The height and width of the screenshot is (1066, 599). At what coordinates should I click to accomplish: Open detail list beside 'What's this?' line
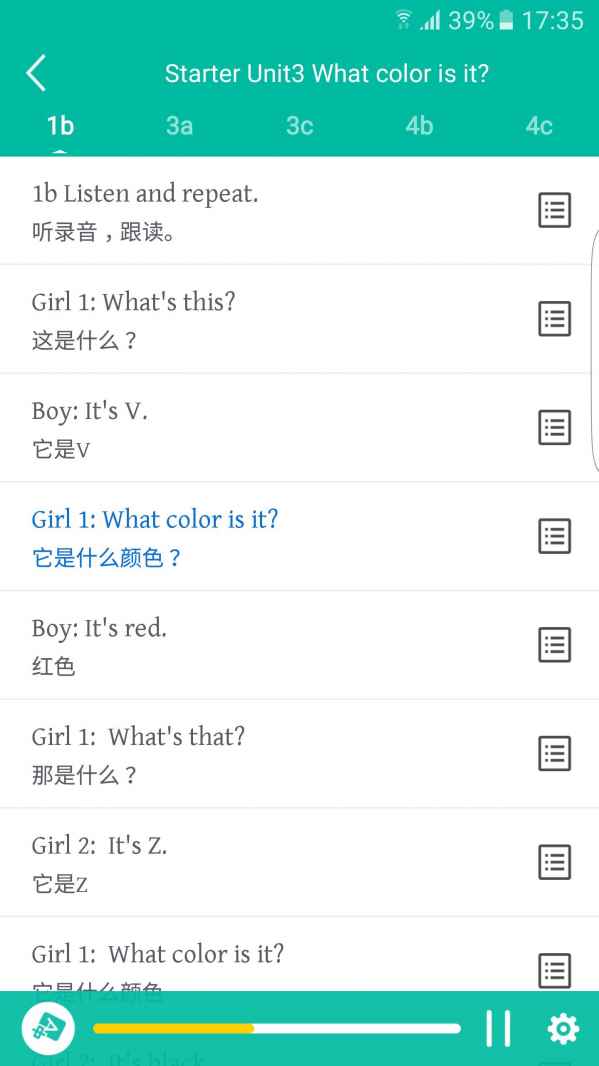tap(554, 318)
